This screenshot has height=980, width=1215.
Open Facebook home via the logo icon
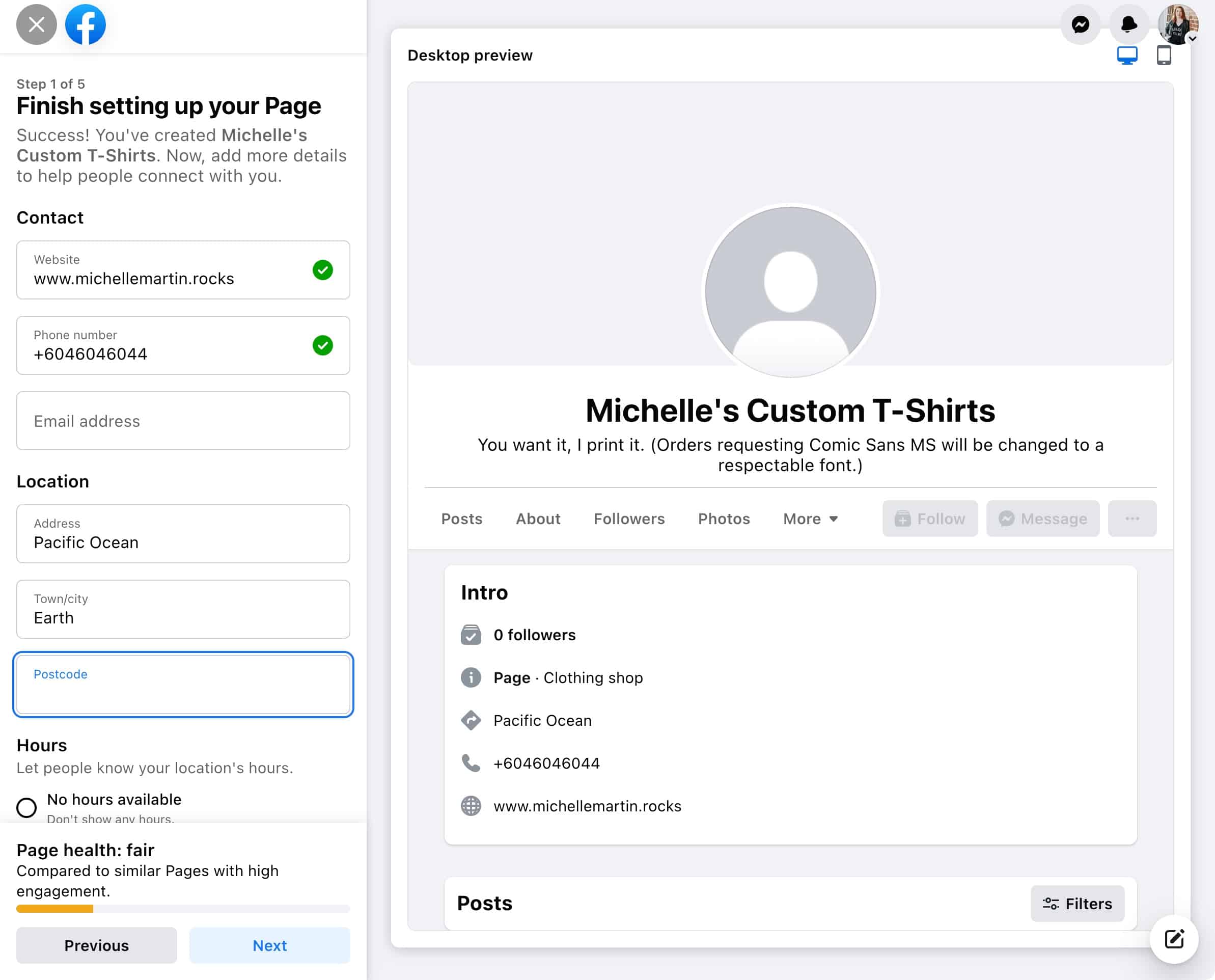click(85, 24)
